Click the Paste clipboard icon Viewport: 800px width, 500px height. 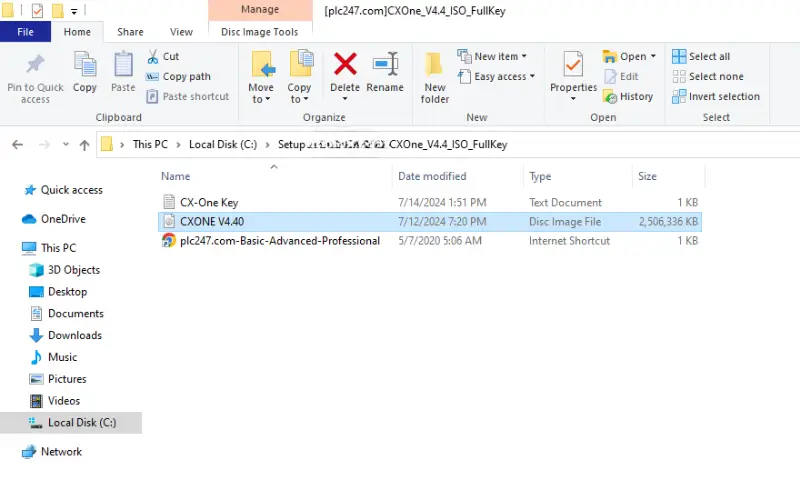click(123, 65)
